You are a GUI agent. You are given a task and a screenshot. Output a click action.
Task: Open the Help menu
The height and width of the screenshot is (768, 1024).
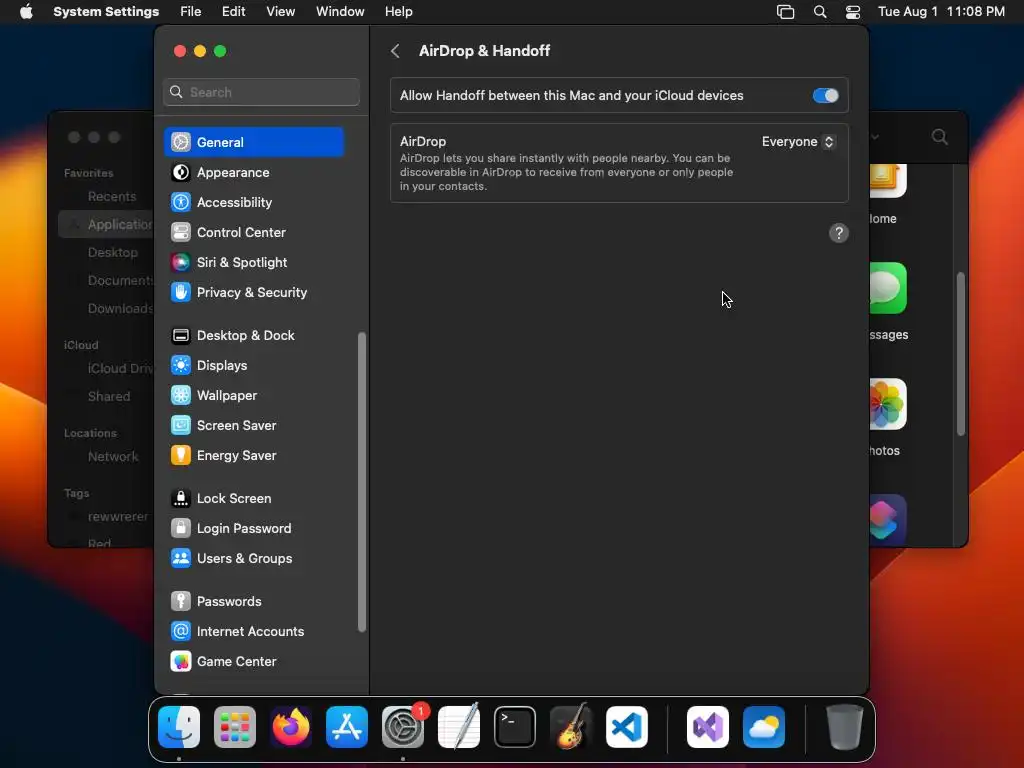(398, 12)
